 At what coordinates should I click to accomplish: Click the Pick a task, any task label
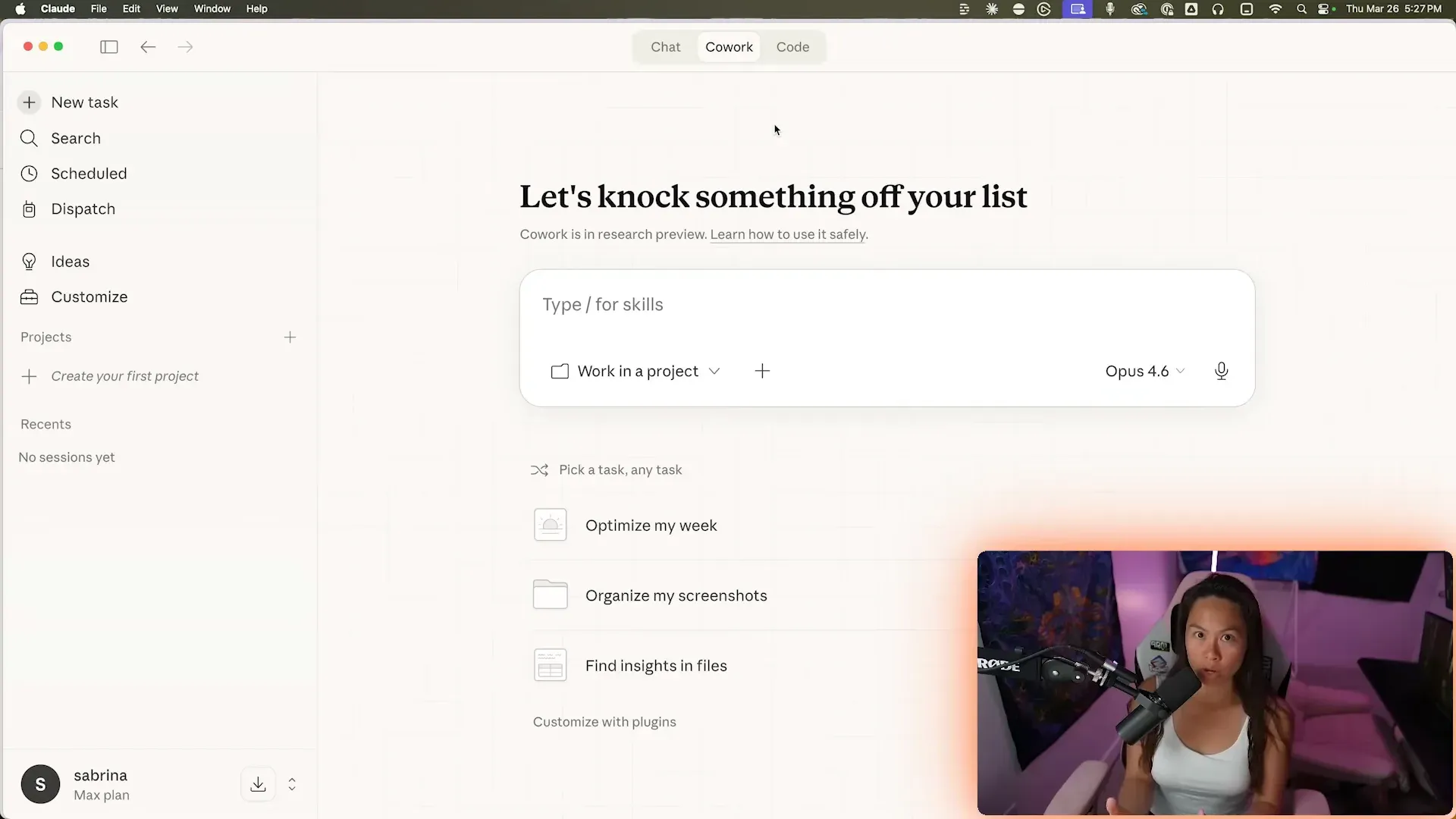coord(620,470)
